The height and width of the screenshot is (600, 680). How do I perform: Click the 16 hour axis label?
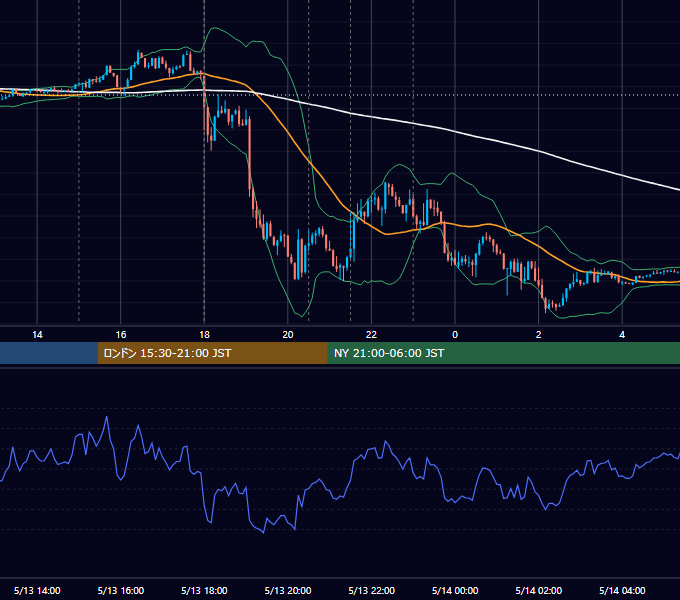click(x=121, y=335)
